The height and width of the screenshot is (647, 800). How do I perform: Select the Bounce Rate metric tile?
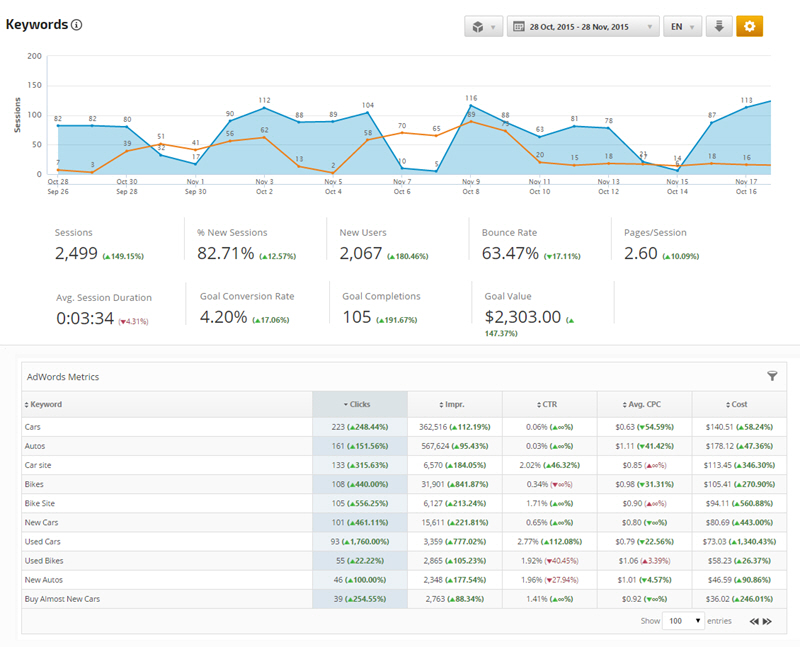click(x=538, y=245)
